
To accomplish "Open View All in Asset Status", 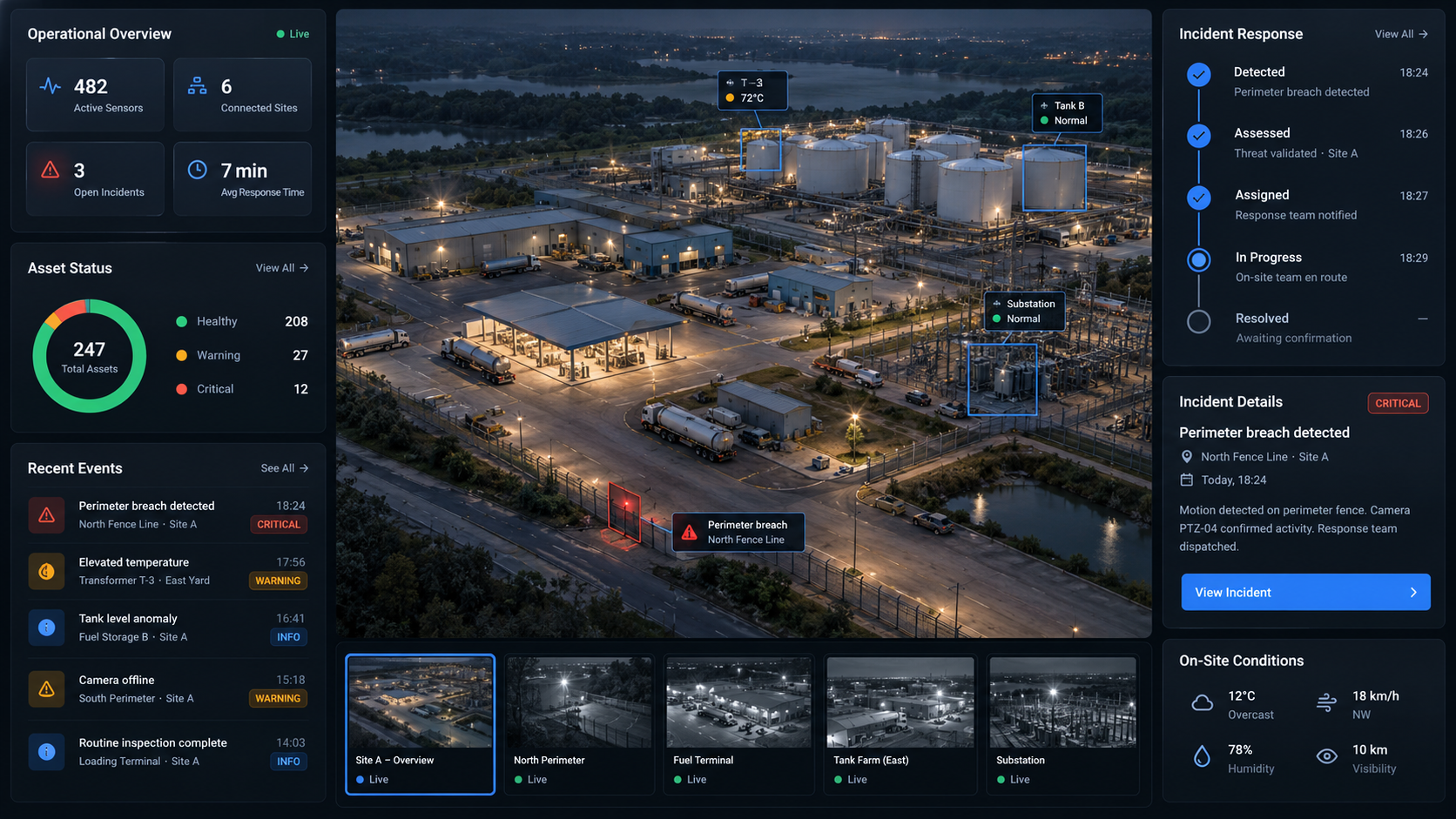I will pyautogui.click(x=282, y=268).
